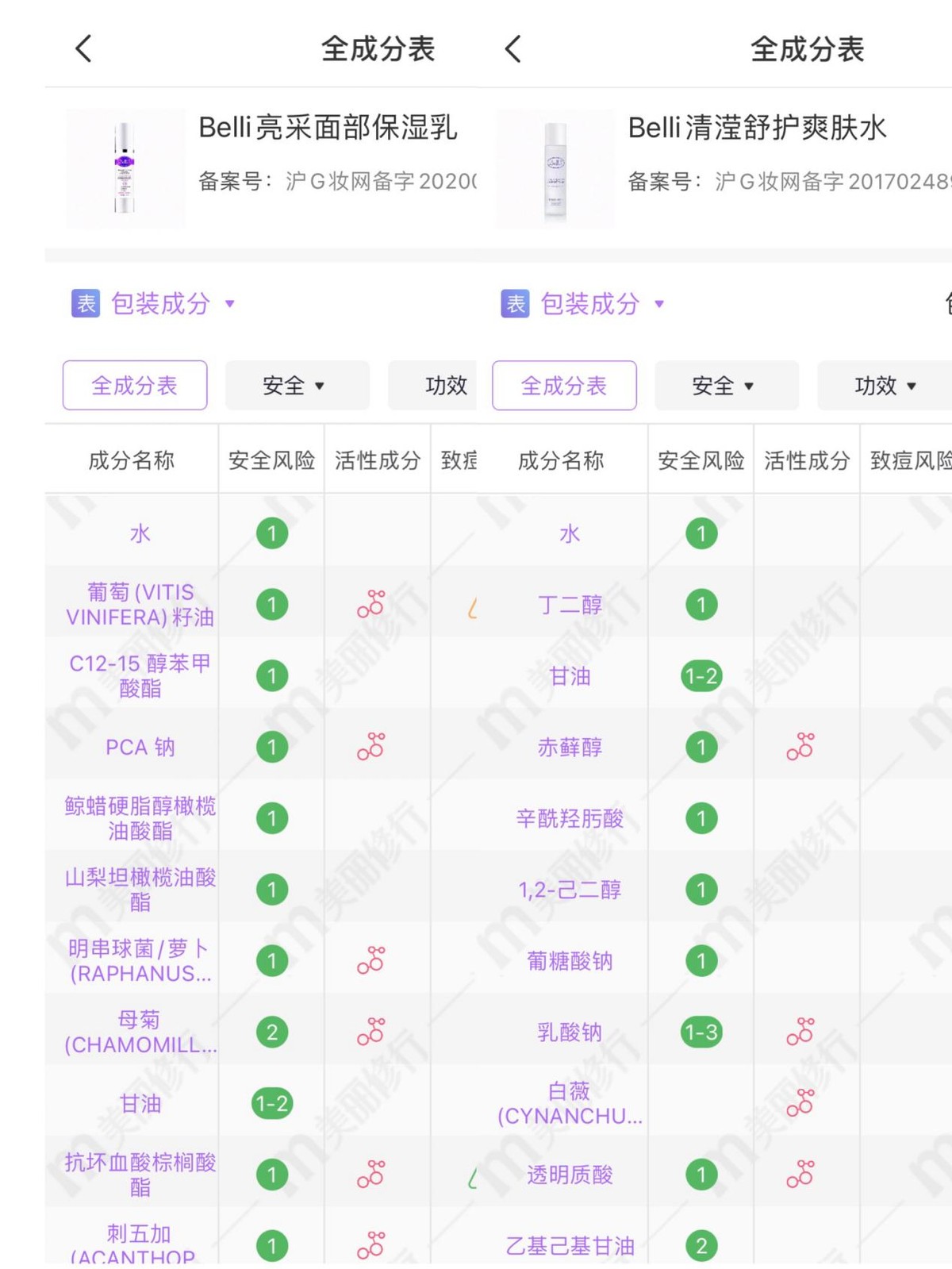Open 安全 filter dropdown in left panel
Screen dimensions: 952x1269
[297, 386]
